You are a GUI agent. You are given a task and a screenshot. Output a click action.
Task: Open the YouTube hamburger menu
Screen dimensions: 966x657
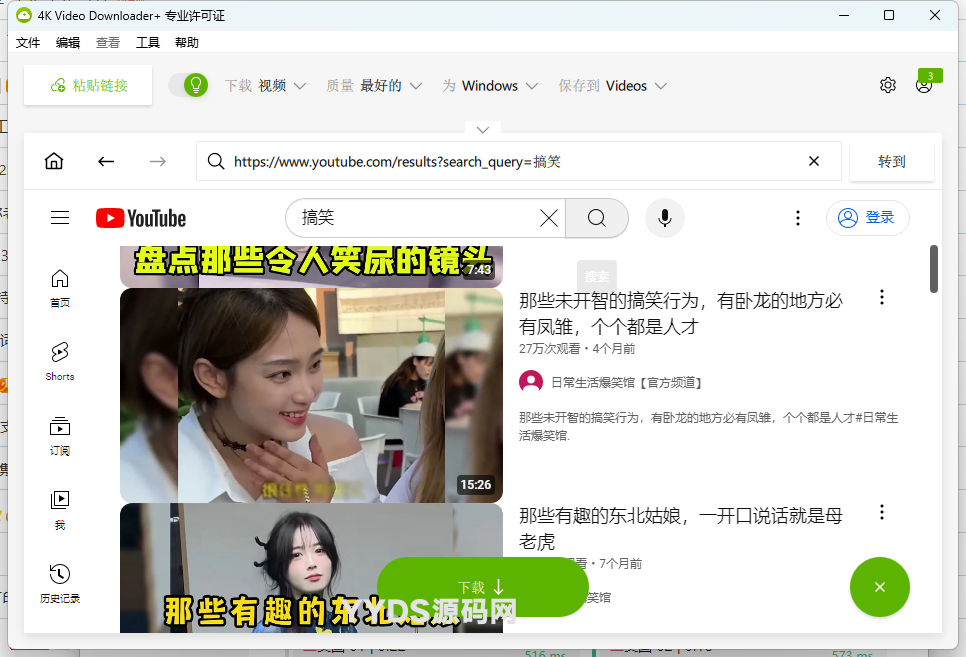(x=60, y=218)
